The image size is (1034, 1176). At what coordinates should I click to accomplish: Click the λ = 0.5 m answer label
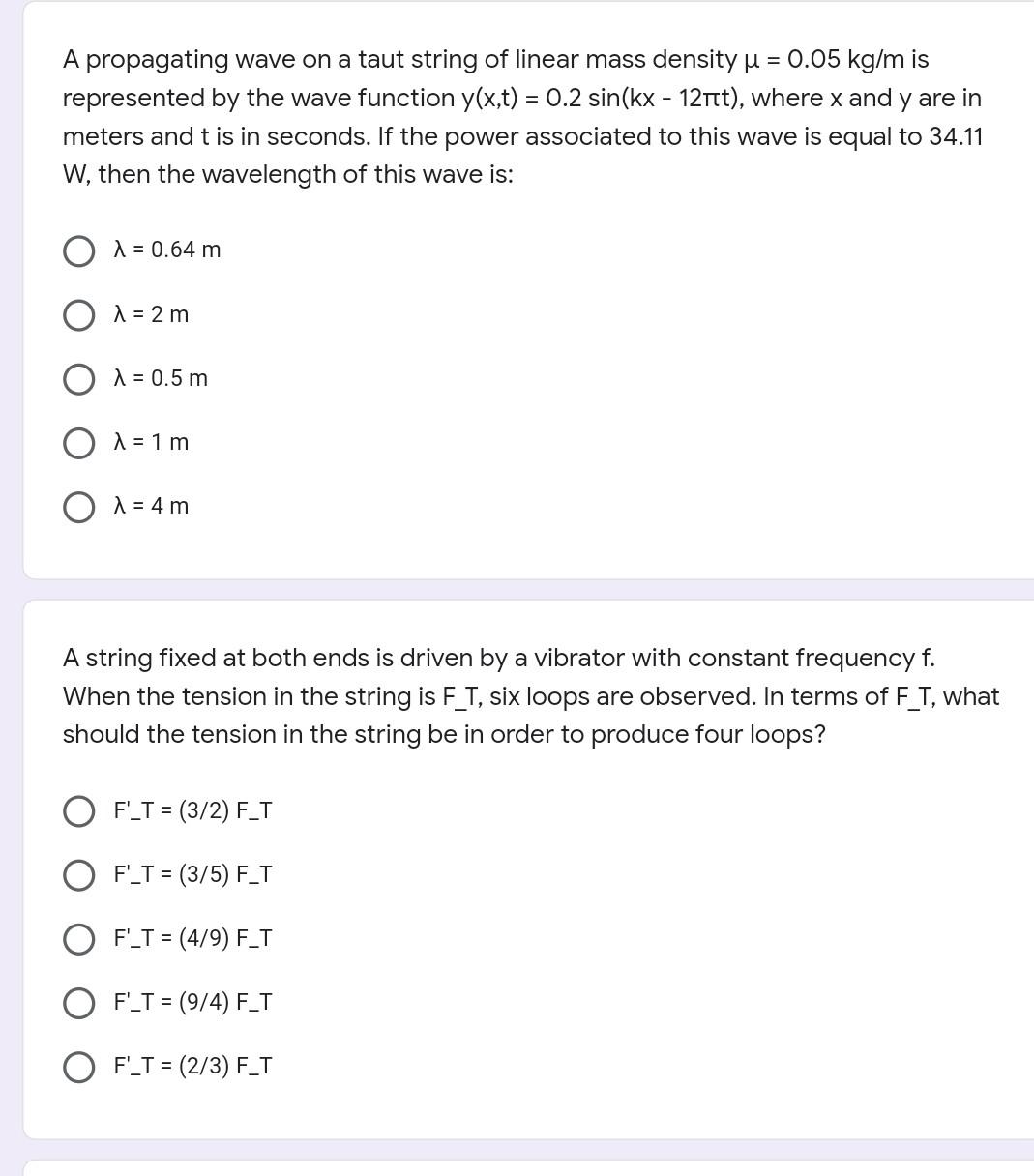(161, 377)
